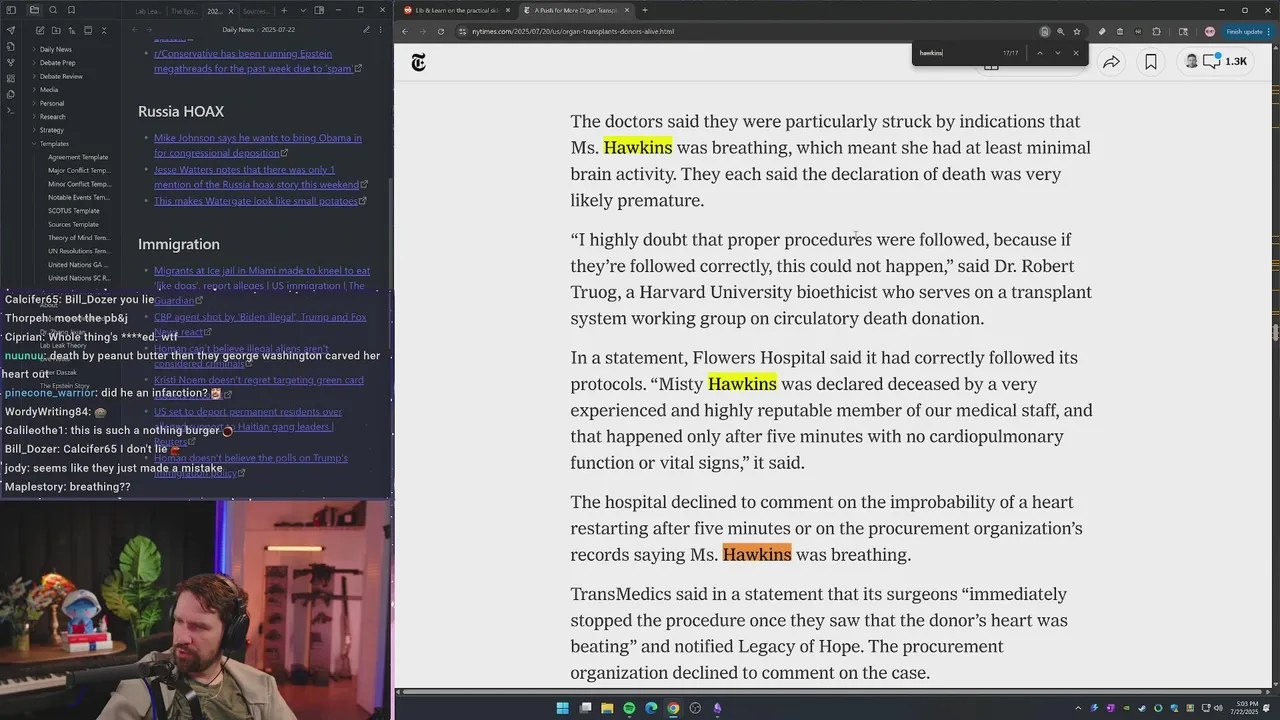
Task: Reload the Chrome page
Action: point(440,31)
